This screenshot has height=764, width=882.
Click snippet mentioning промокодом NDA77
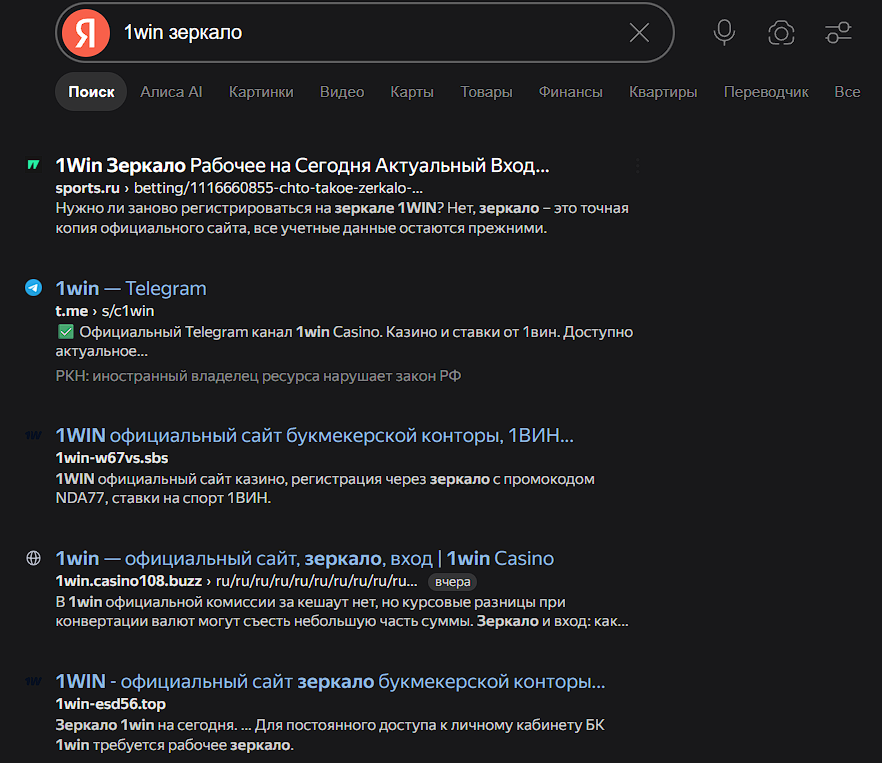click(x=325, y=488)
